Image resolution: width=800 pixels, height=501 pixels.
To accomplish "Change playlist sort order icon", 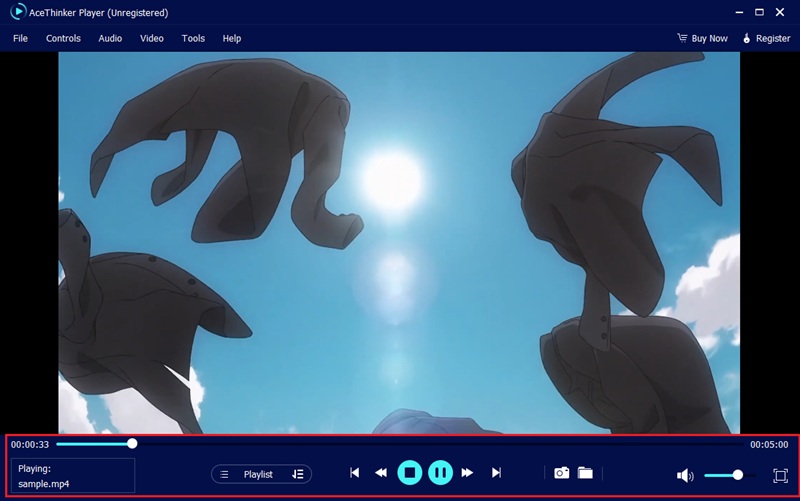I will pos(298,474).
